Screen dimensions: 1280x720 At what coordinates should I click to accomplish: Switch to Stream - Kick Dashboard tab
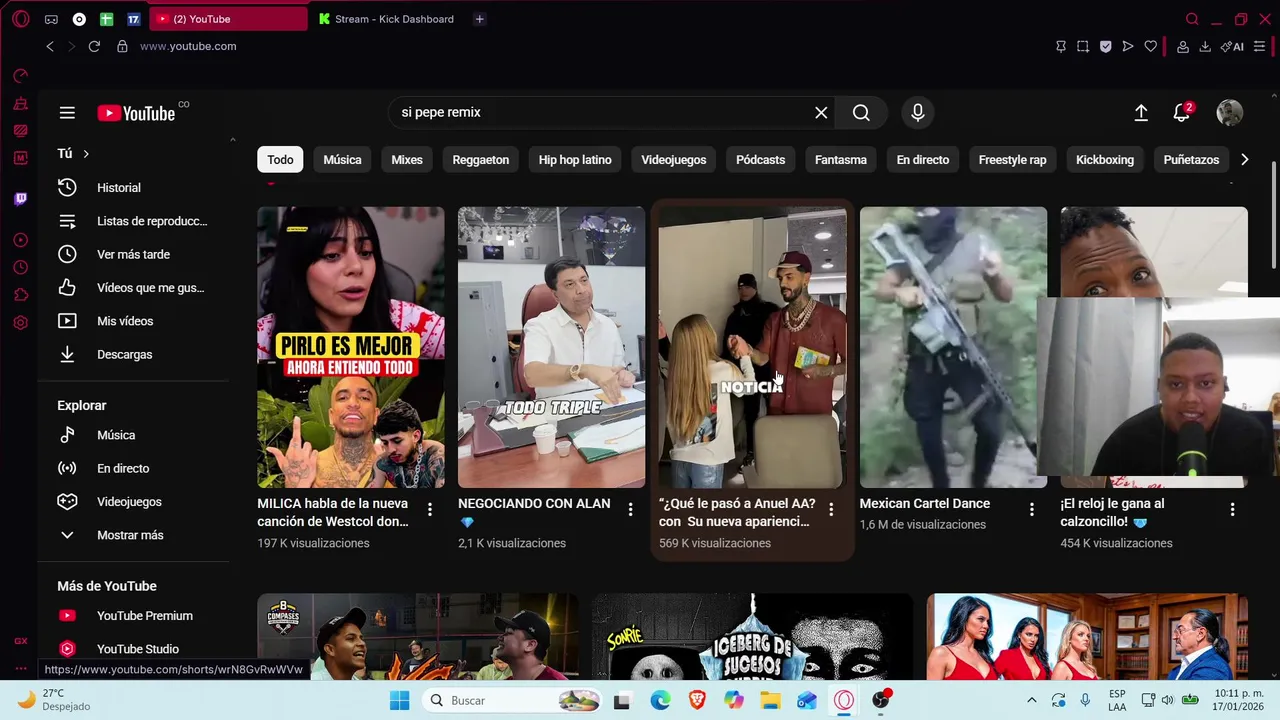pos(388,19)
